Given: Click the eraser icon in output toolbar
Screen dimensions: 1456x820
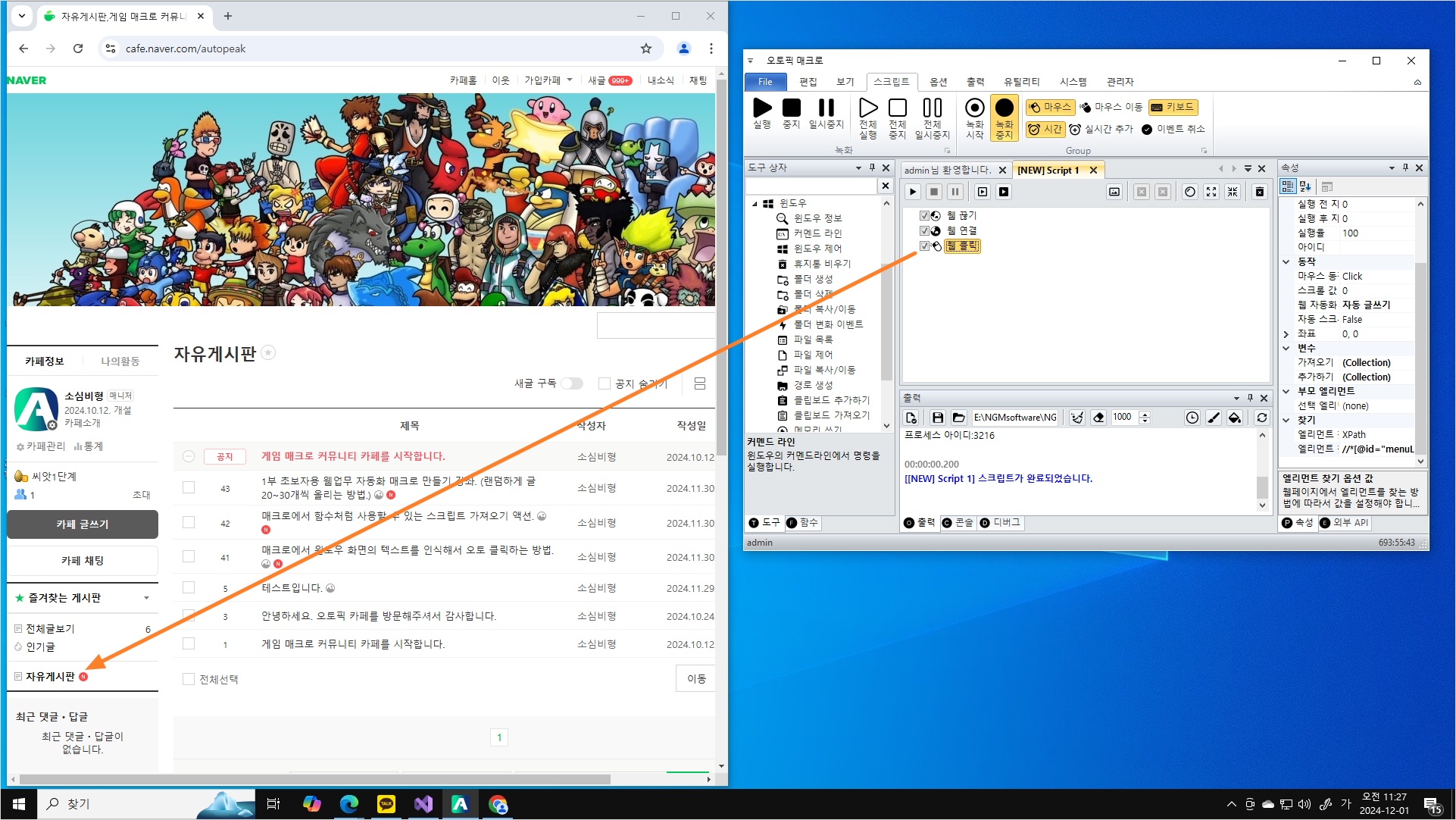Looking at the screenshot, I should point(1098,418).
